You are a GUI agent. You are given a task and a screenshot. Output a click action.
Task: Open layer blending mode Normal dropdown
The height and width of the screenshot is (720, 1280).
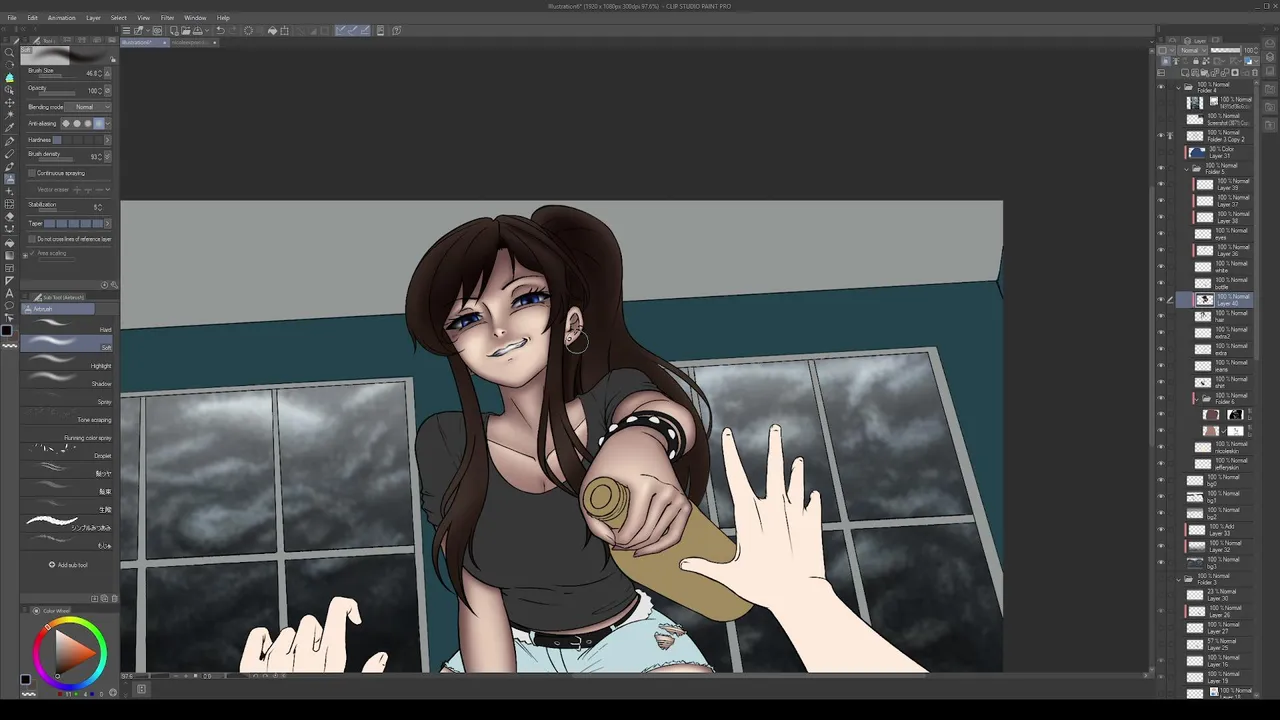coord(1193,50)
